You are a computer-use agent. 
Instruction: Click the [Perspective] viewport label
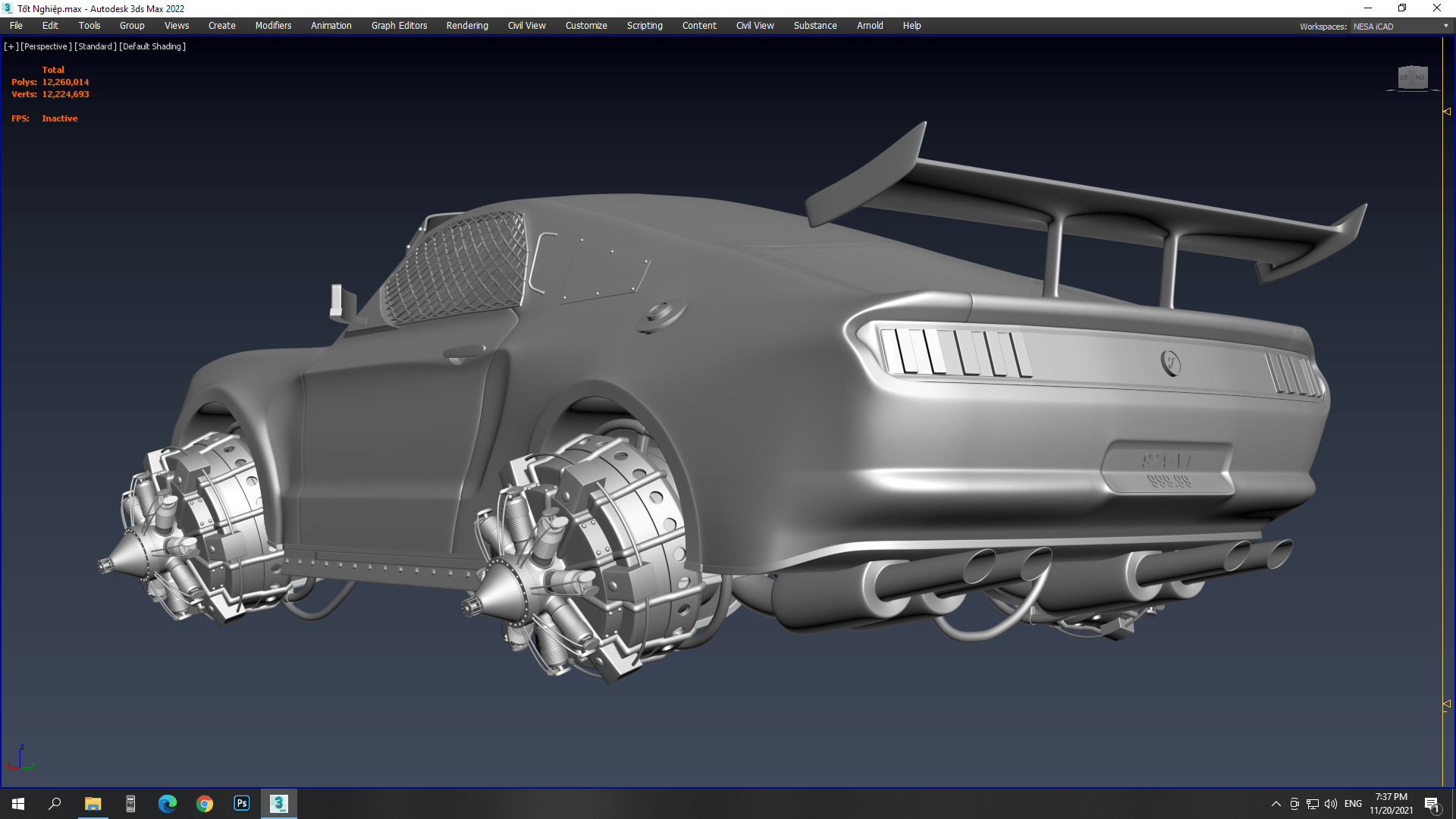[46, 46]
